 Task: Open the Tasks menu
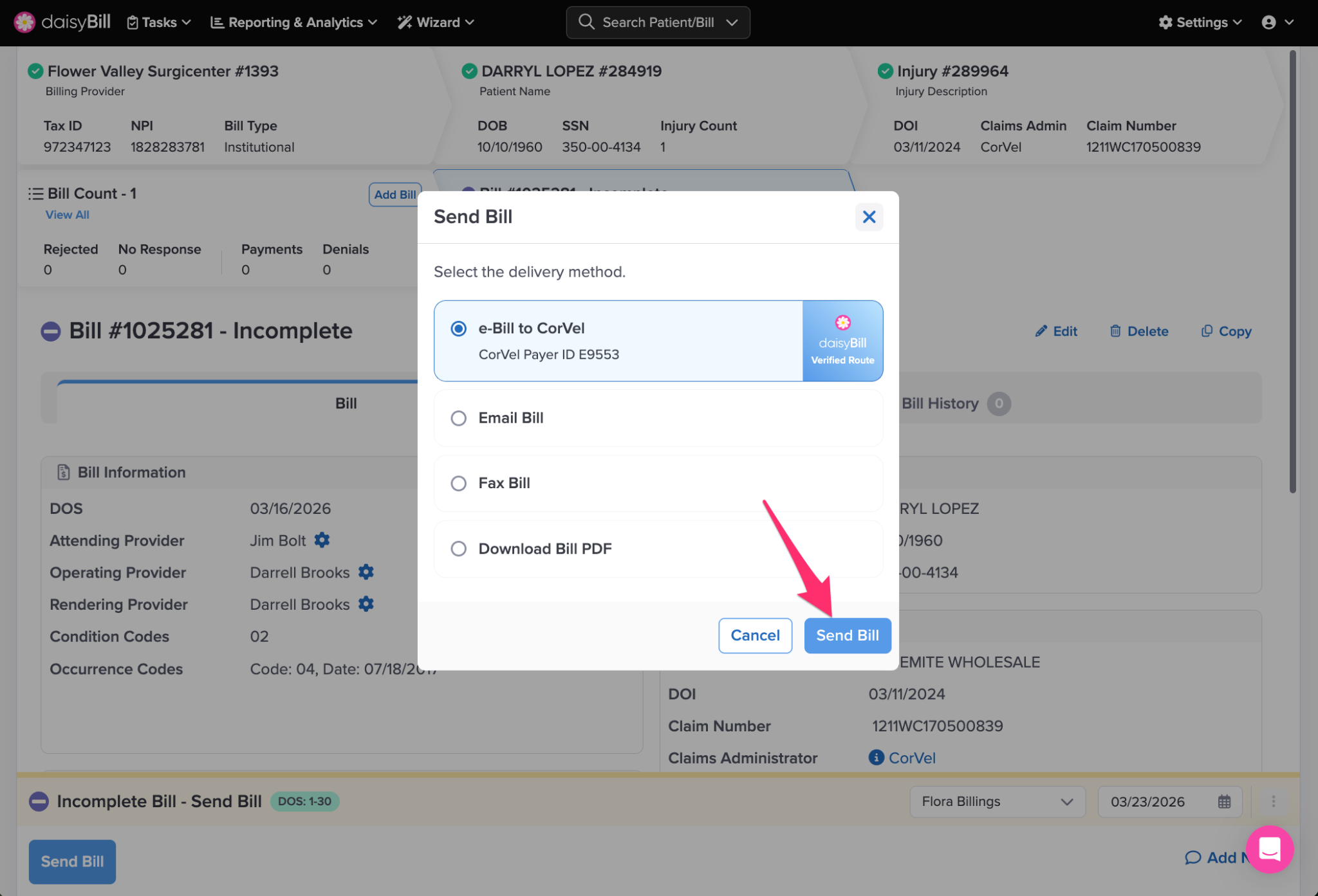pos(158,23)
